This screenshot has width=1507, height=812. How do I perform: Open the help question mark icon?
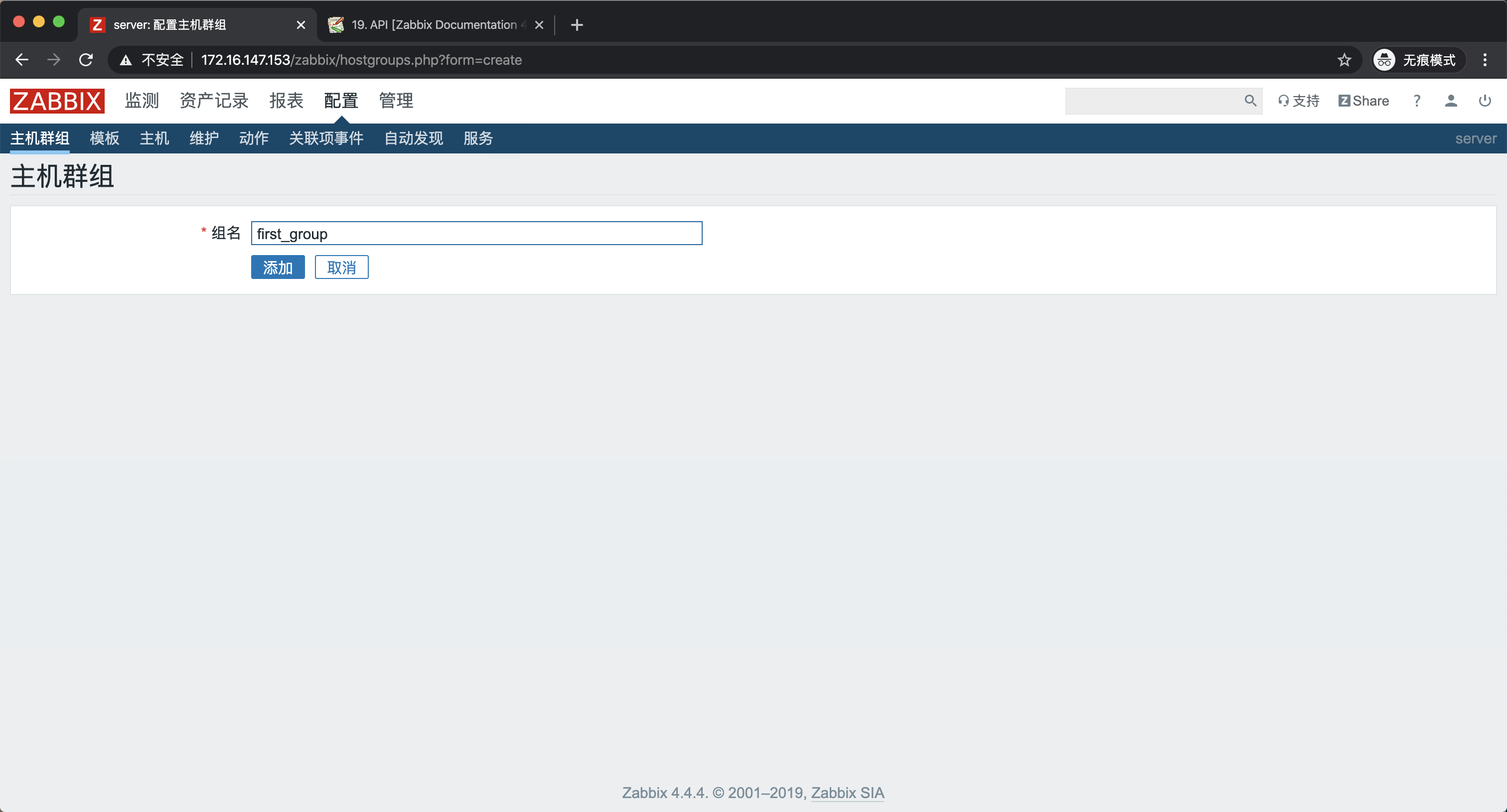[1416, 101]
